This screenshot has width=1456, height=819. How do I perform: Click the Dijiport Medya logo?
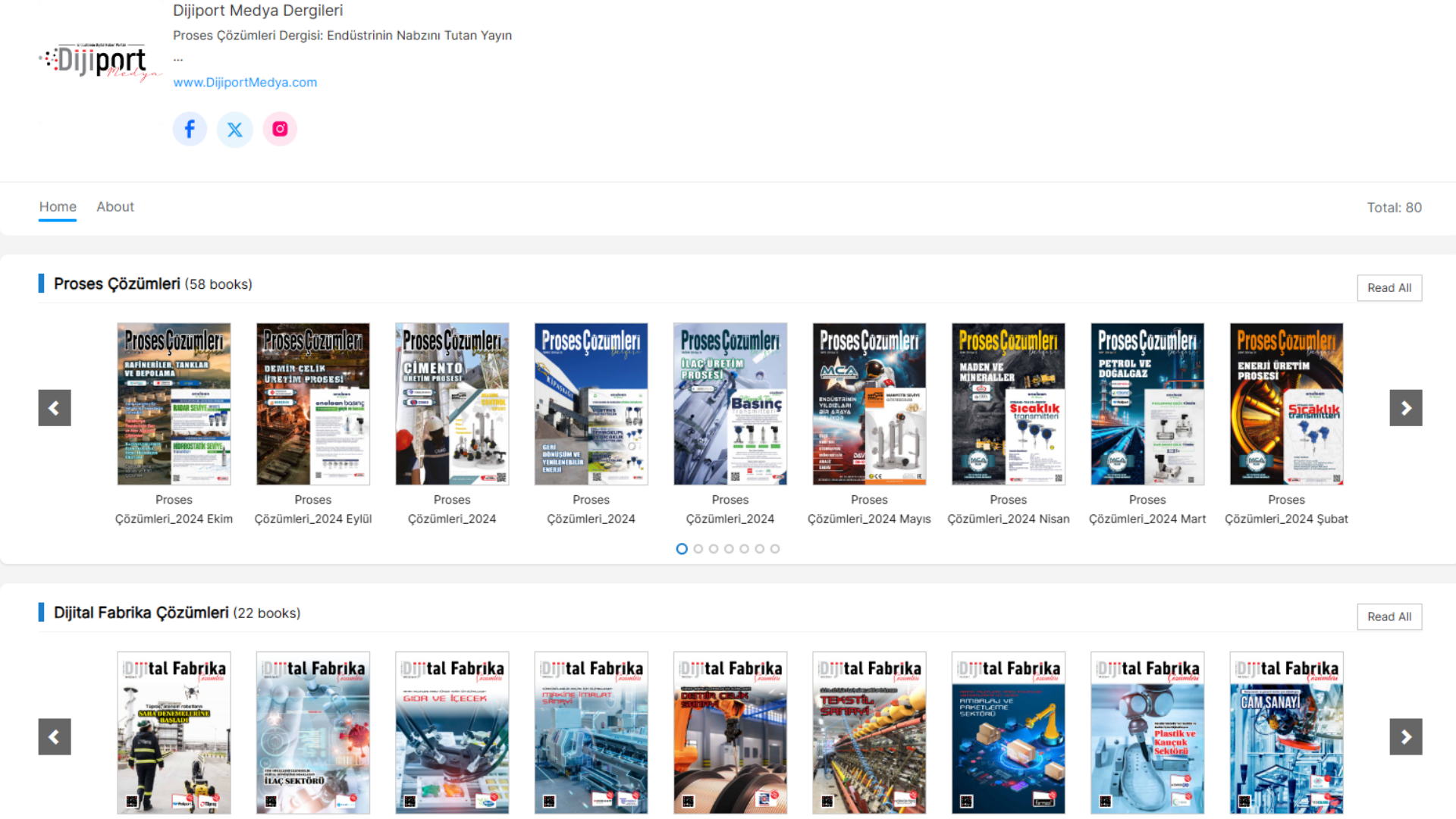click(100, 61)
